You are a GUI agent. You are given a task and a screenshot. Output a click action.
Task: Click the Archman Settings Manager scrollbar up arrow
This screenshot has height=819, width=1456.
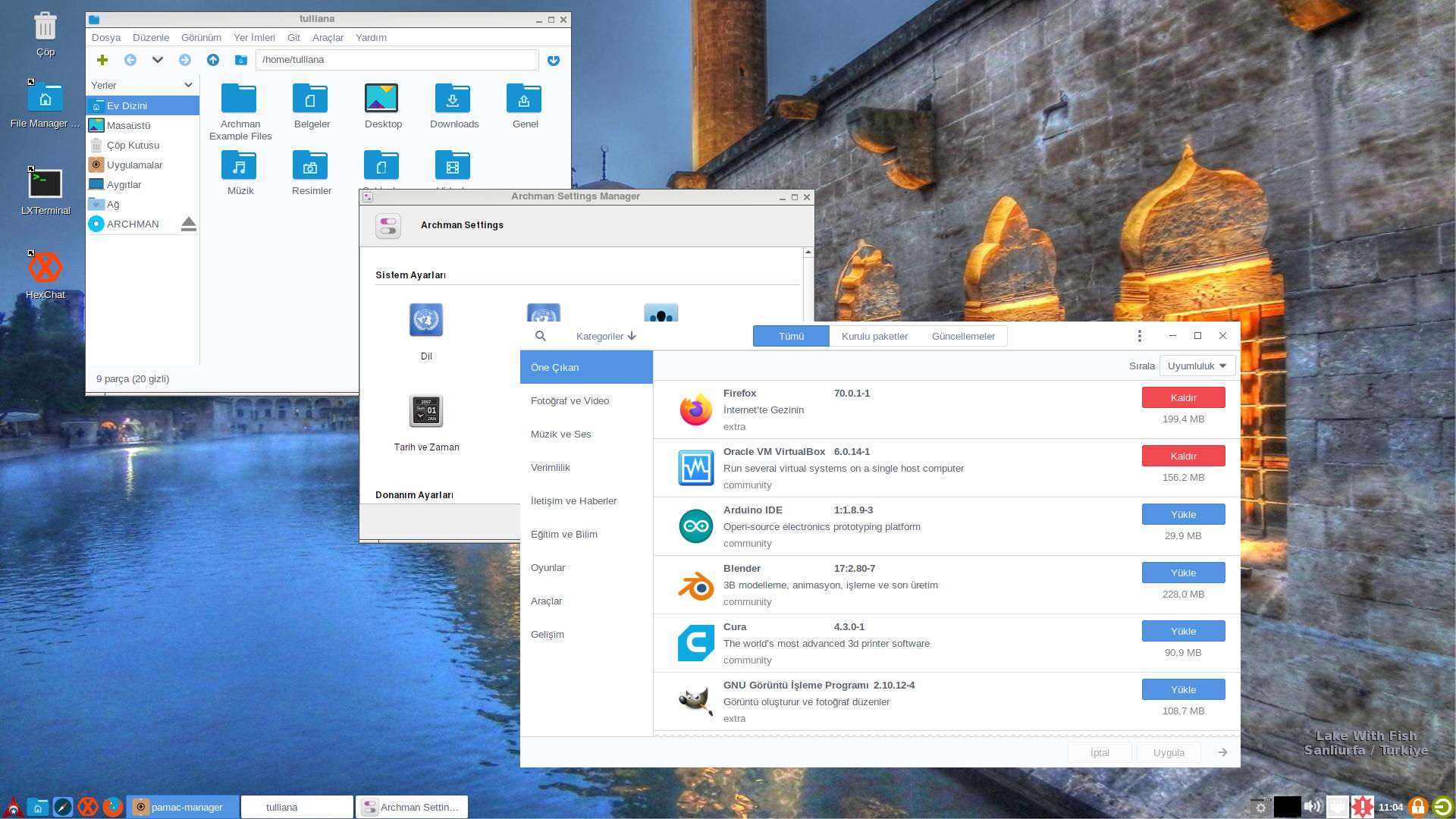click(808, 252)
